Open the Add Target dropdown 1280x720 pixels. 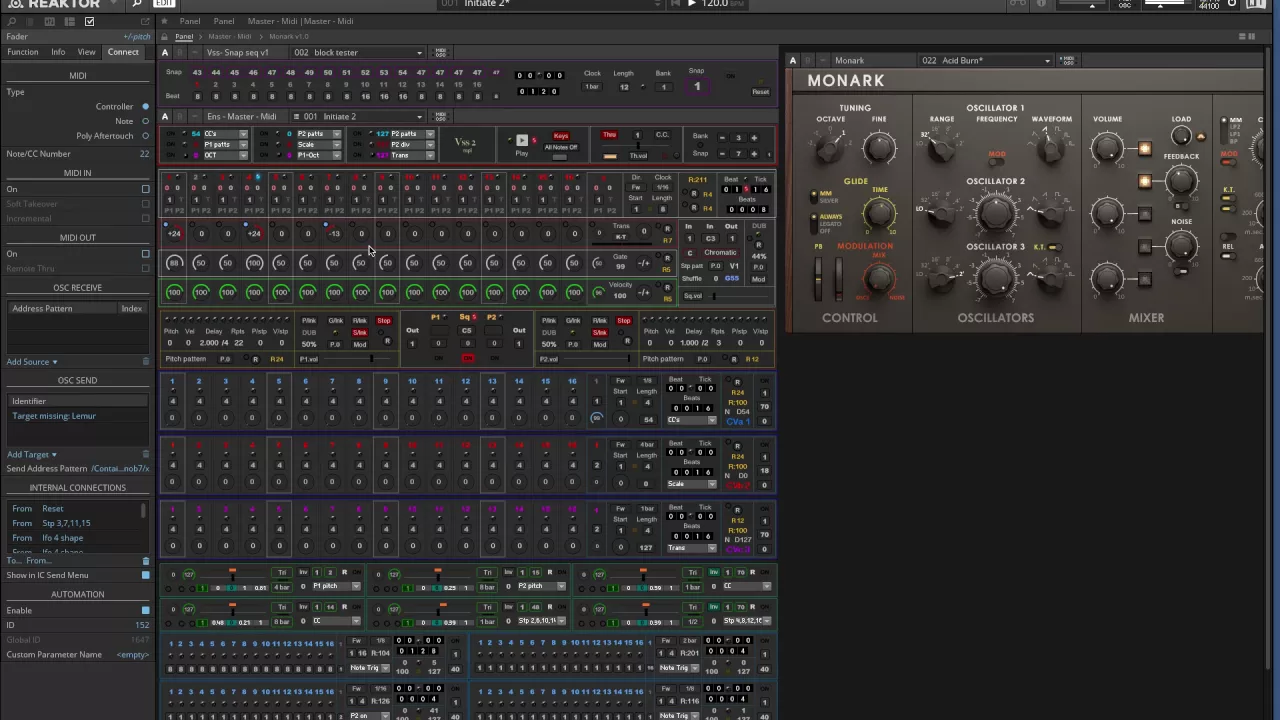click(32, 454)
